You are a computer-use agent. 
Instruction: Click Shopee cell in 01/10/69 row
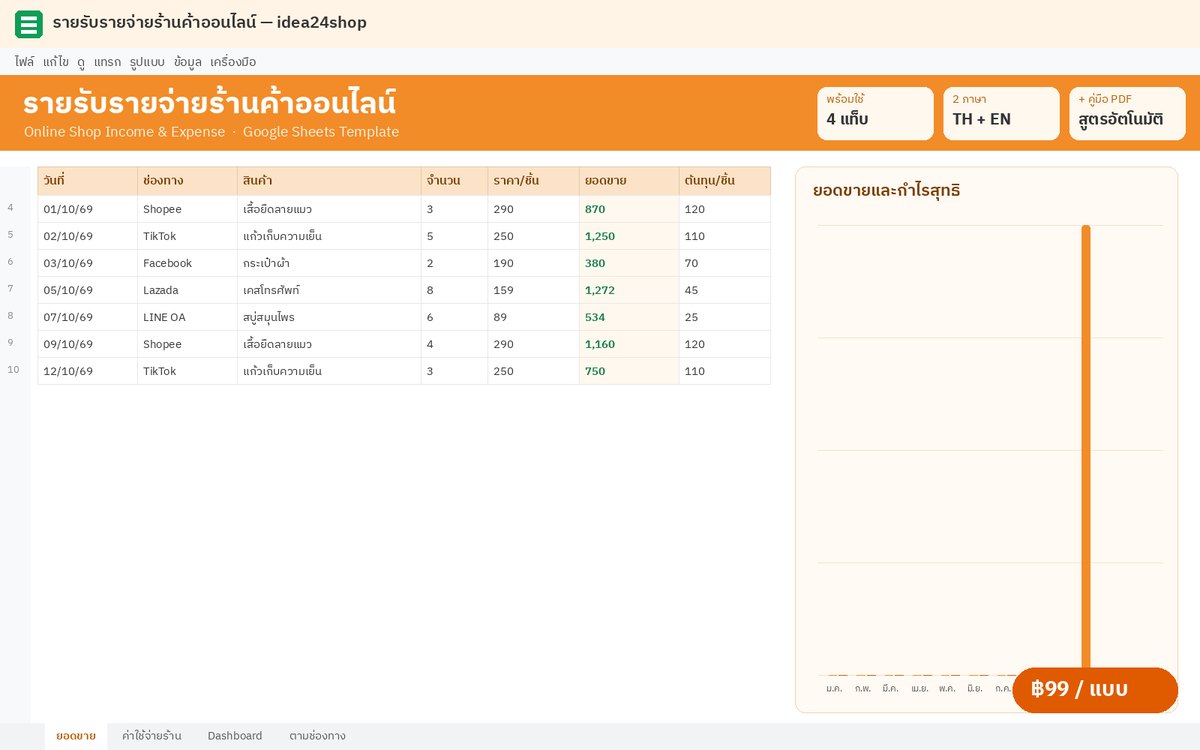[187, 209]
